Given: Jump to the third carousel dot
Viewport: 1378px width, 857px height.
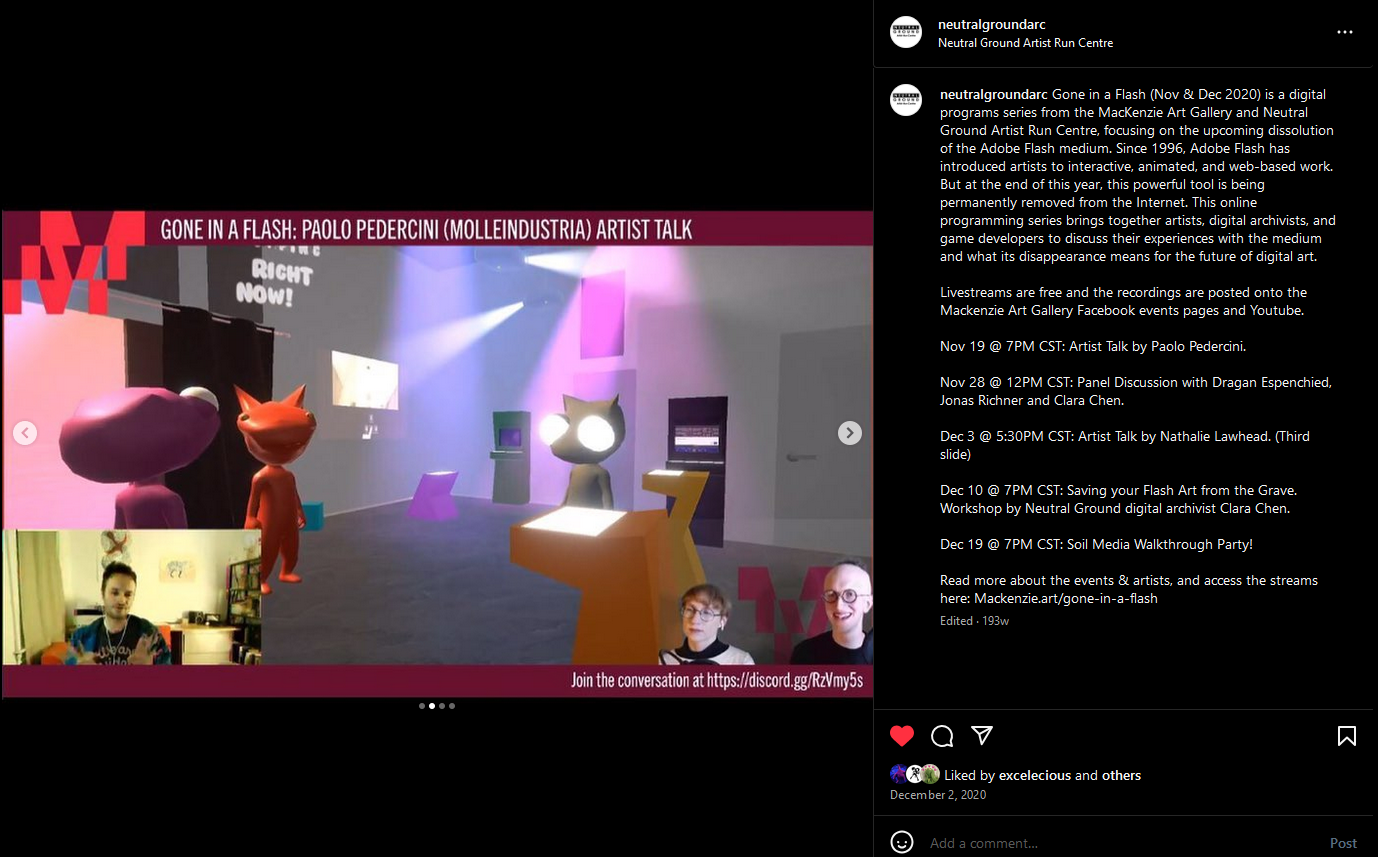Looking at the screenshot, I should click(x=442, y=706).
